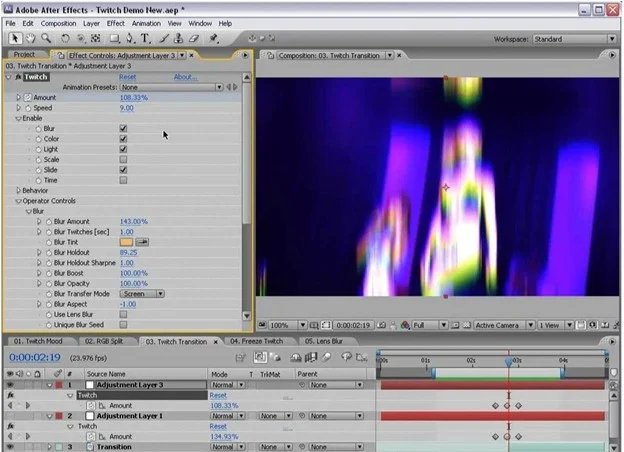The height and width of the screenshot is (452, 624).
Task: Click the Speed stopwatch icon
Action: pos(28,108)
